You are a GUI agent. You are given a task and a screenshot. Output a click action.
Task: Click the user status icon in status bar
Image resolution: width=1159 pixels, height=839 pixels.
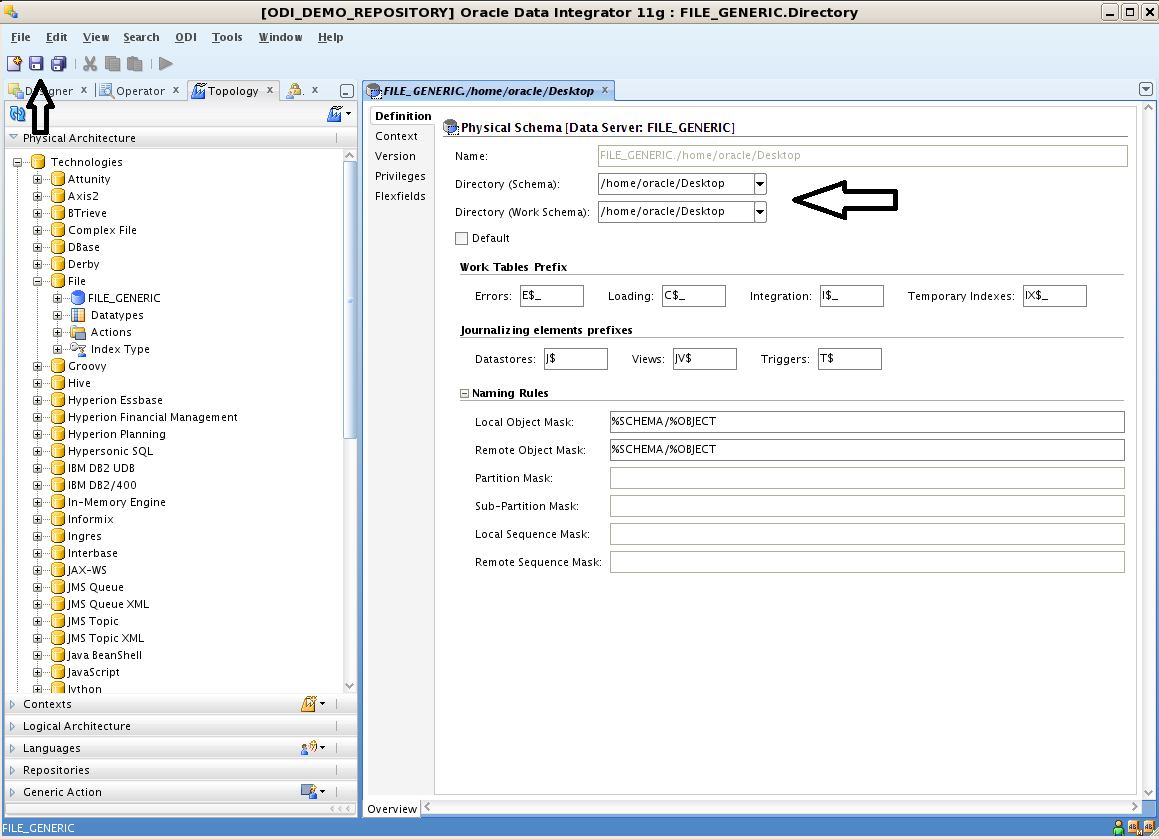coord(1118,828)
